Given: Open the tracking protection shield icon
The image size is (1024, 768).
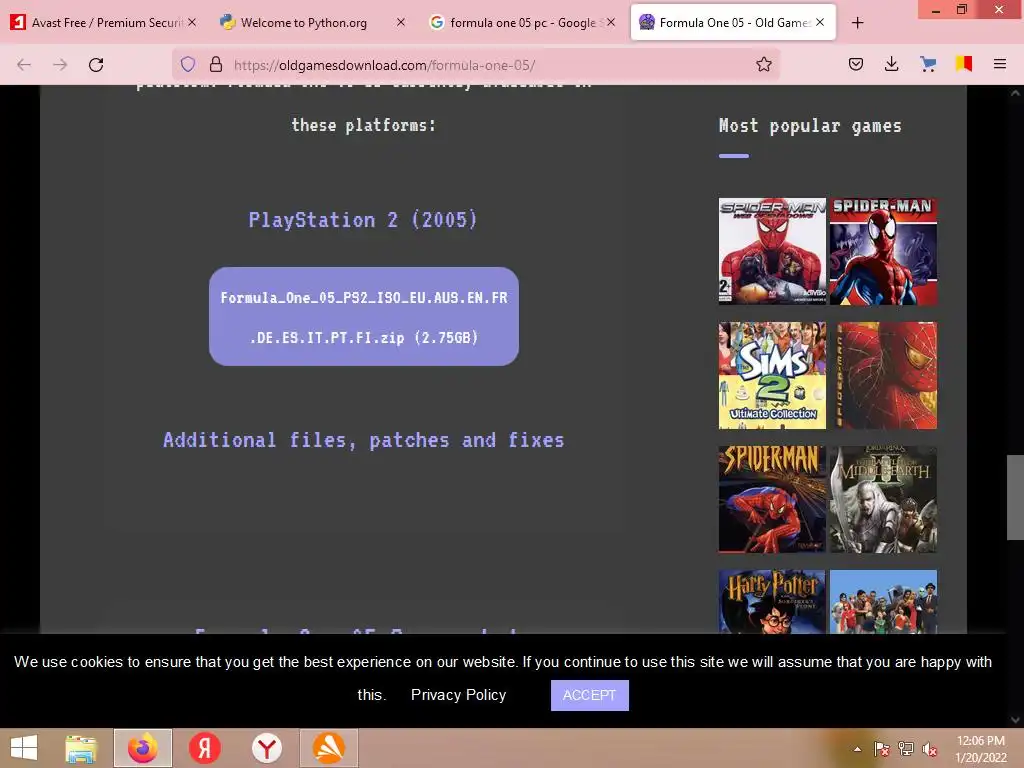Looking at the screenshot, I should [x=188, y=65].
